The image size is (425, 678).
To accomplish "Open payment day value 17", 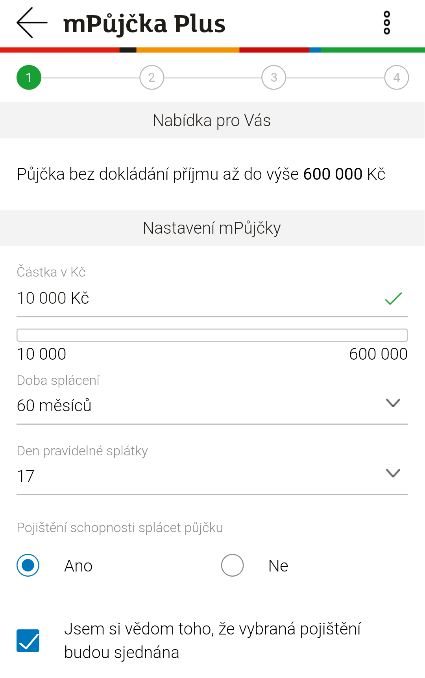I will pos(212,476).
